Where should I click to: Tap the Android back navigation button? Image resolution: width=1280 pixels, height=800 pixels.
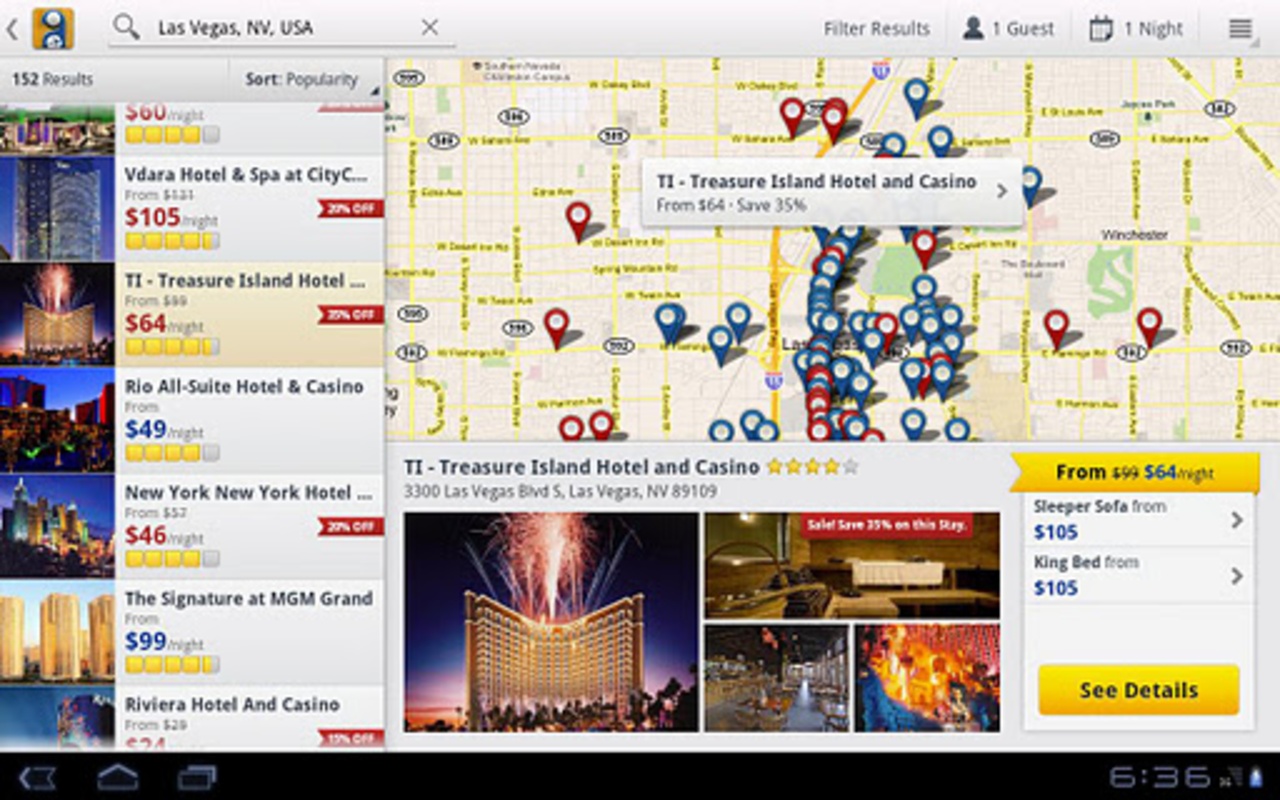(37, 777)
